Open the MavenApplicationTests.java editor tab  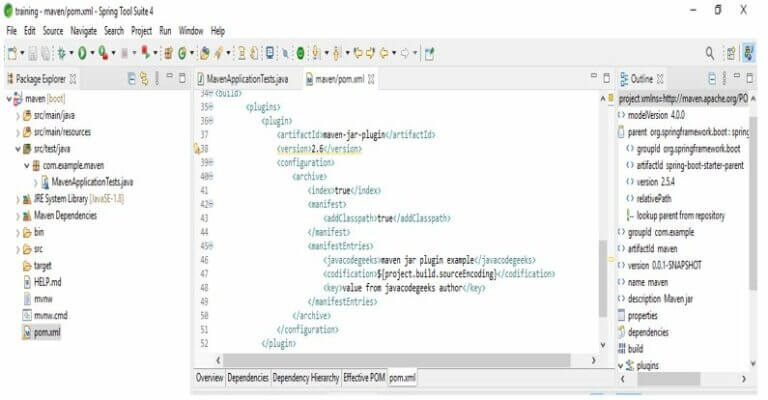click(242, 79)
